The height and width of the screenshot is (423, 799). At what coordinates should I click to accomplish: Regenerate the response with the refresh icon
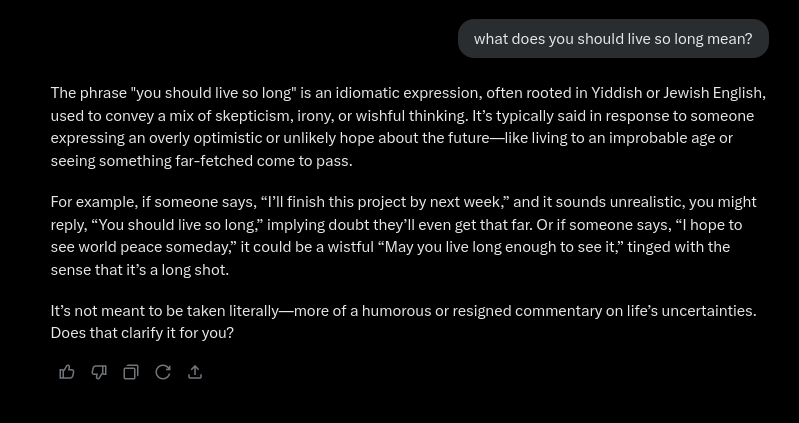(163, 373)
